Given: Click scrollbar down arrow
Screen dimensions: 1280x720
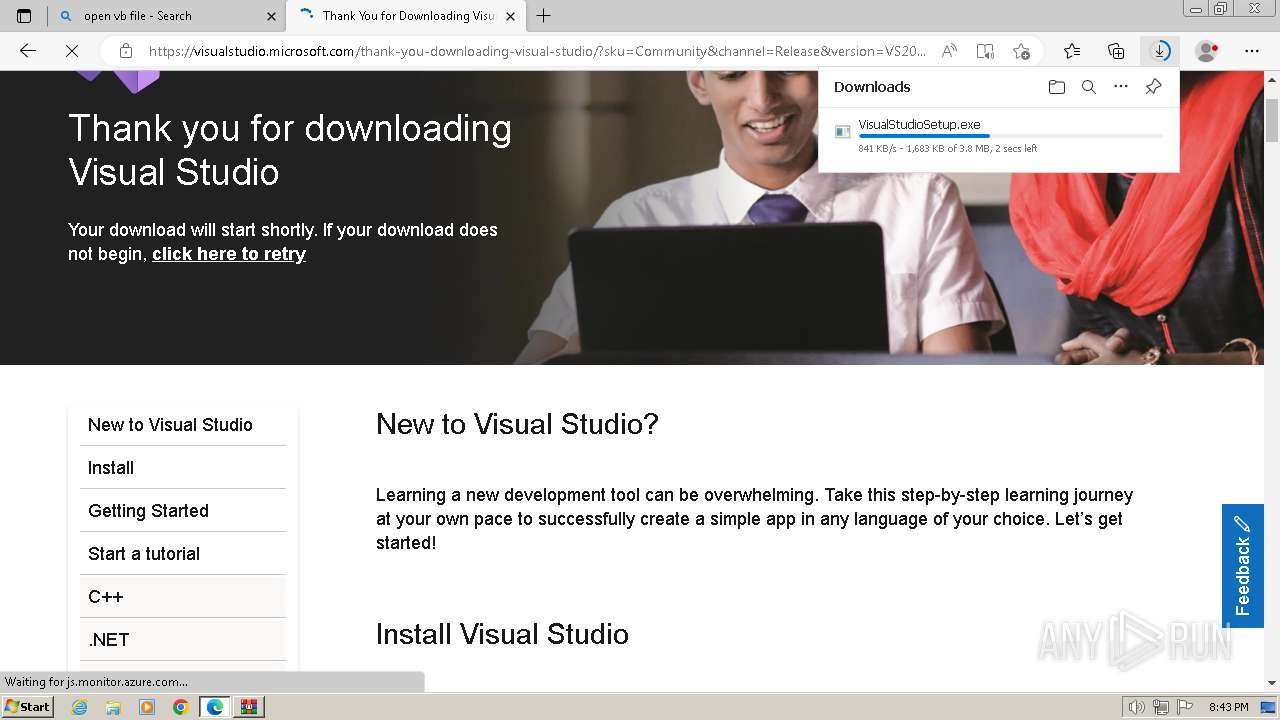Looking at the screenshot, I should tap(1272, 683).
